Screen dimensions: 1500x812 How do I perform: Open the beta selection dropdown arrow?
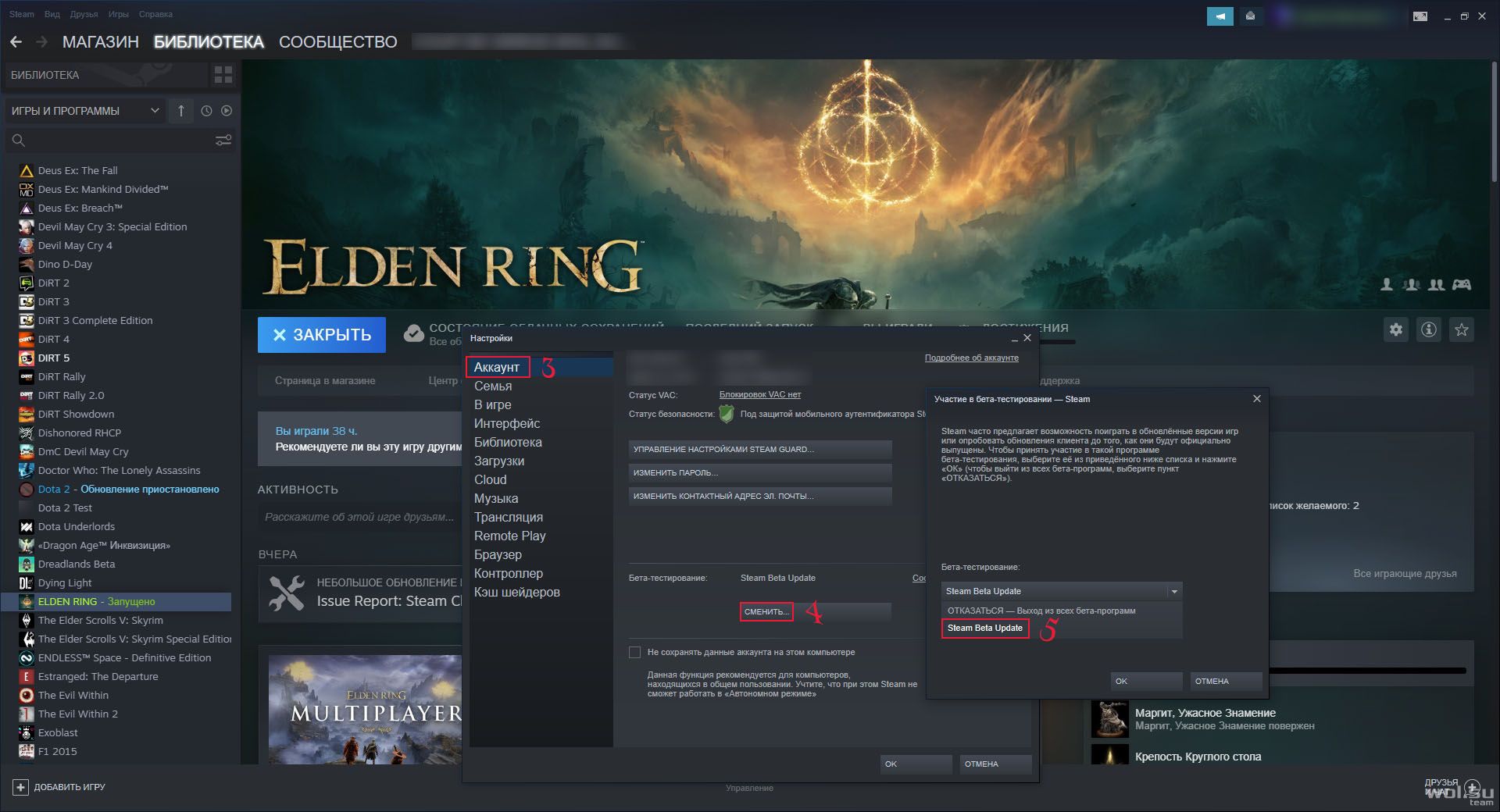[x=1173, y=591]
